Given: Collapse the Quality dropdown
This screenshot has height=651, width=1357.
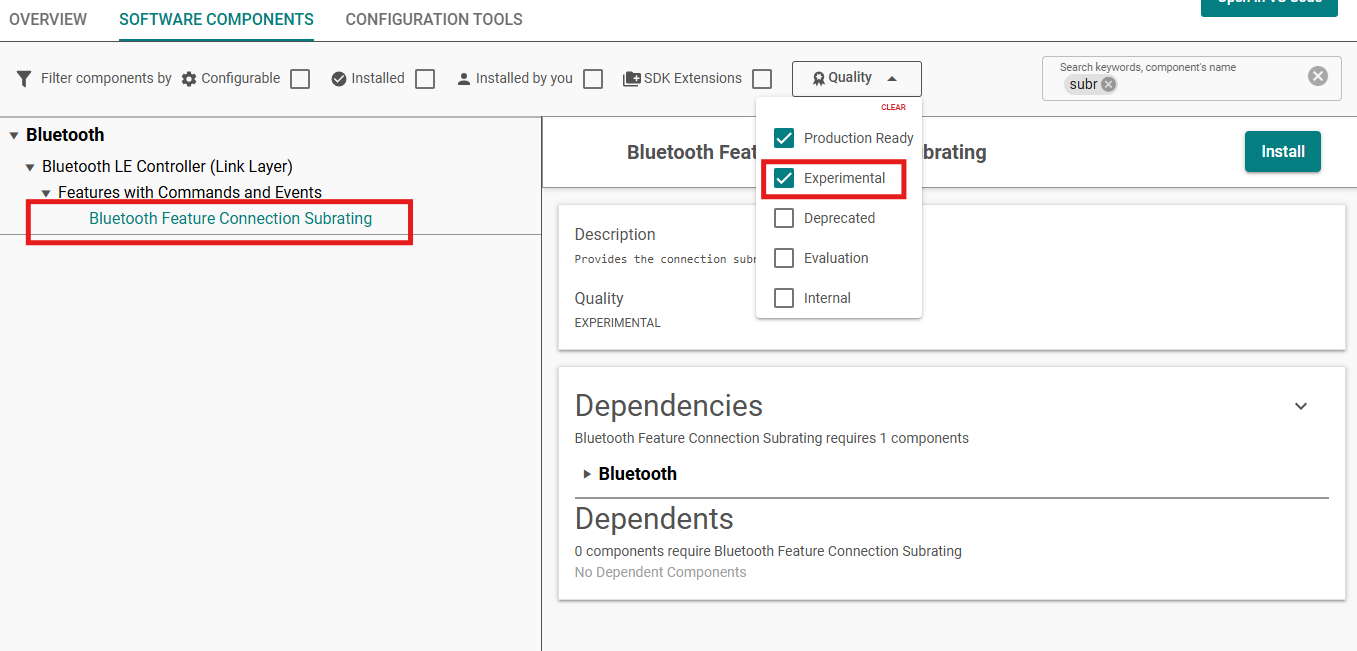Looking at the screenshot, I should pos(857,79).
